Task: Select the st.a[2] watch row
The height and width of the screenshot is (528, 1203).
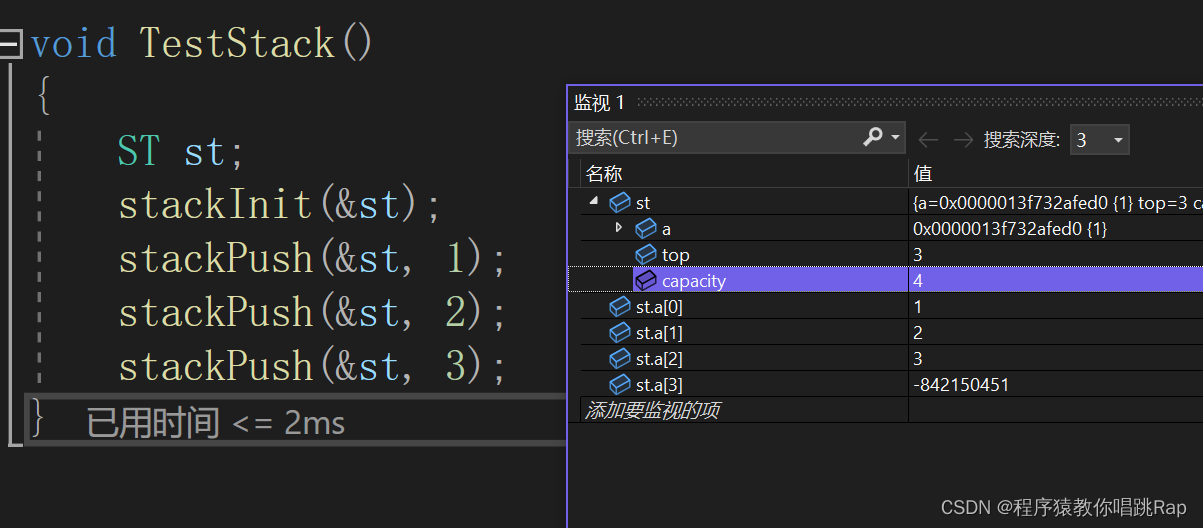Action: [885, 359]
